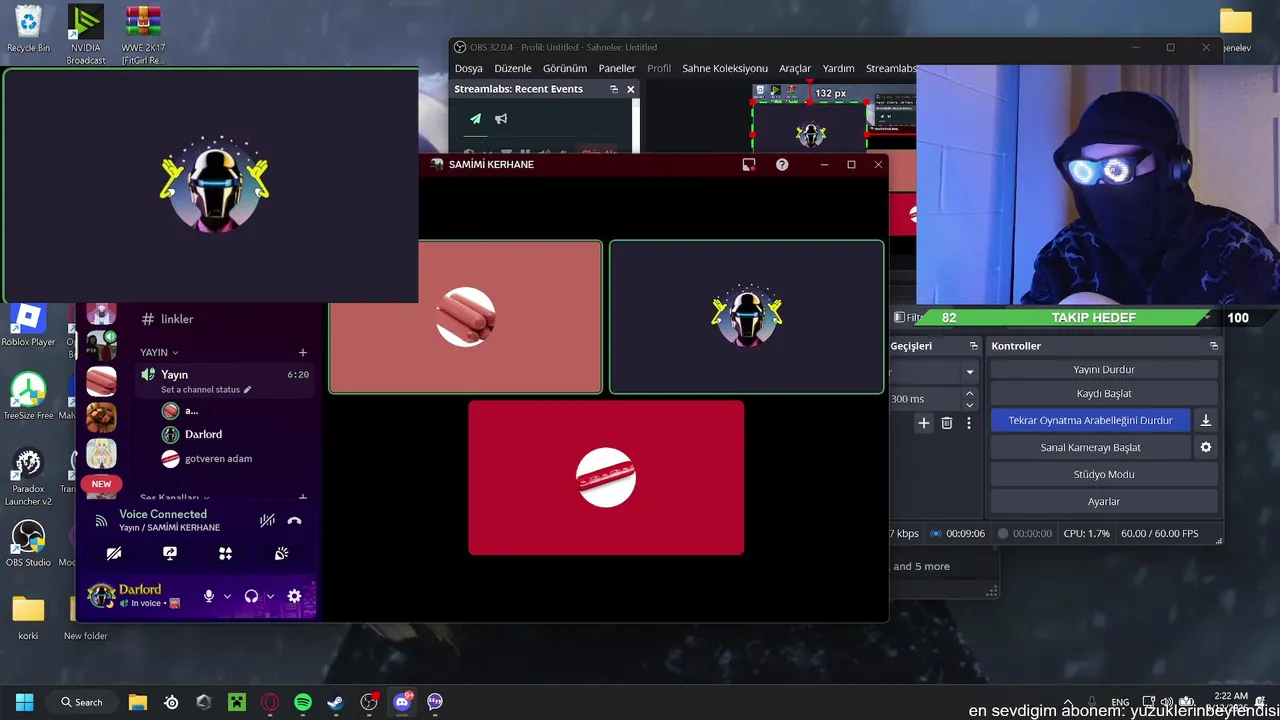This screenshot has height=720, width=1280.
Task: Pop out the Kontroller dock
Action: point(1213,346)
